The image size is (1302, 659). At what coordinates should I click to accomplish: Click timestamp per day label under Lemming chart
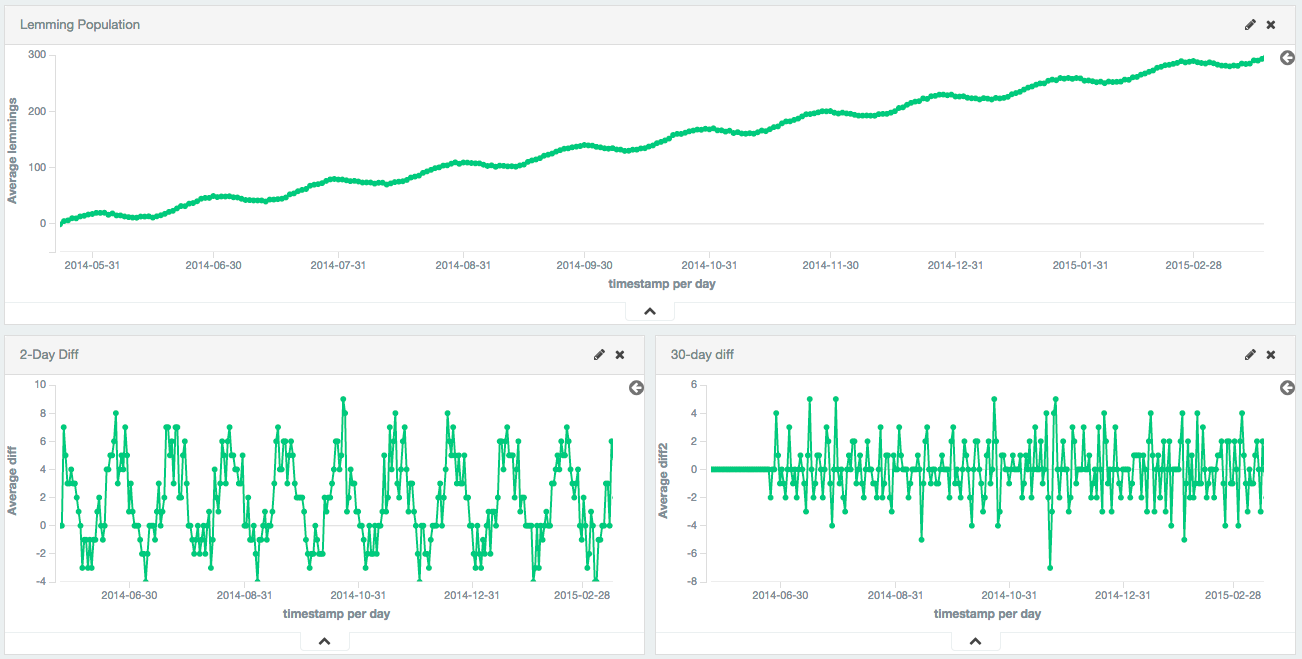(x=661, y=284)
